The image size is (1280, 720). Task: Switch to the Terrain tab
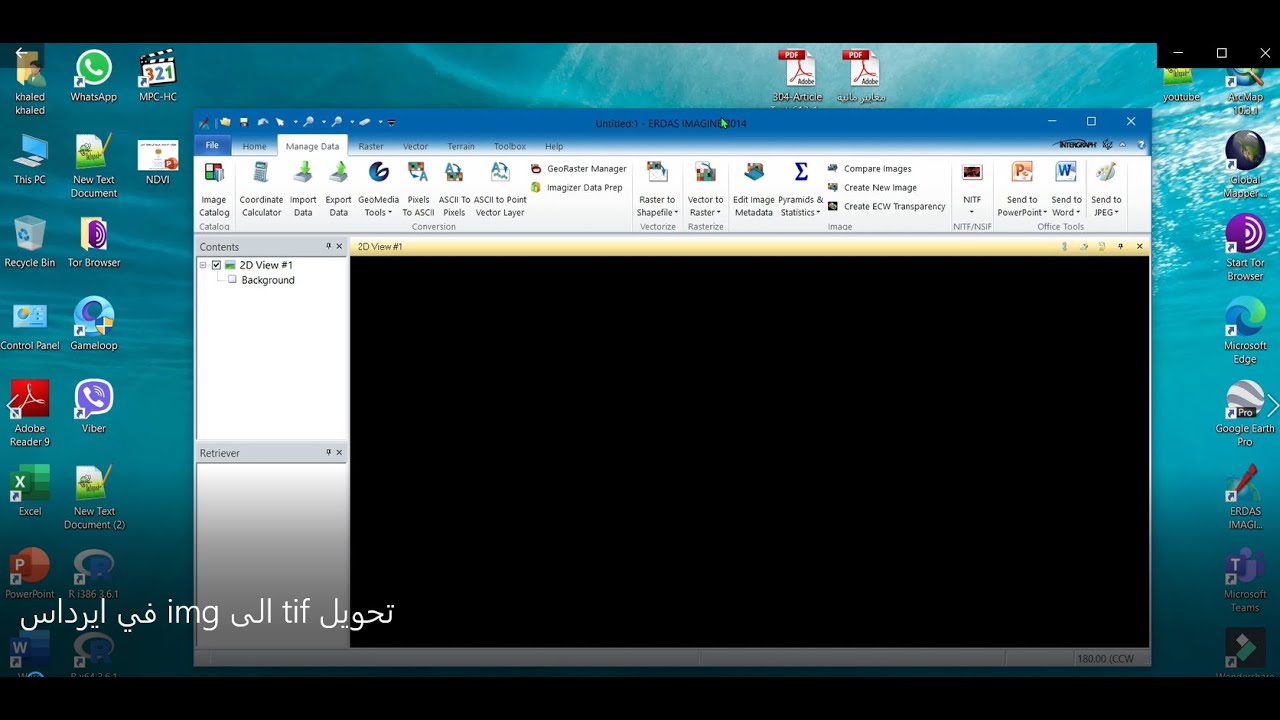pyautogui.click(x=461, y=146)
